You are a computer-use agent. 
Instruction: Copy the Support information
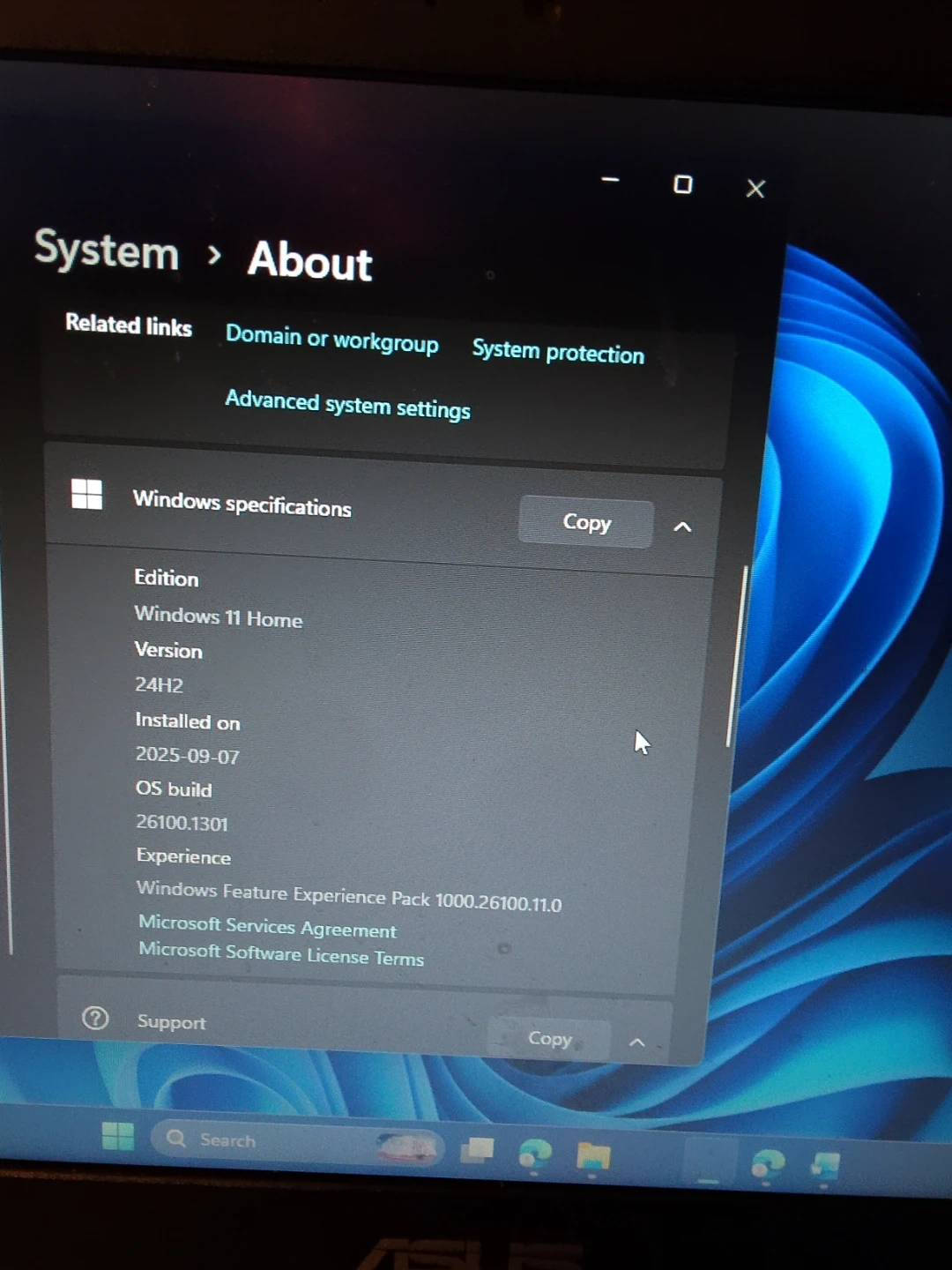pyautogui.click(x=549, y=1039)
